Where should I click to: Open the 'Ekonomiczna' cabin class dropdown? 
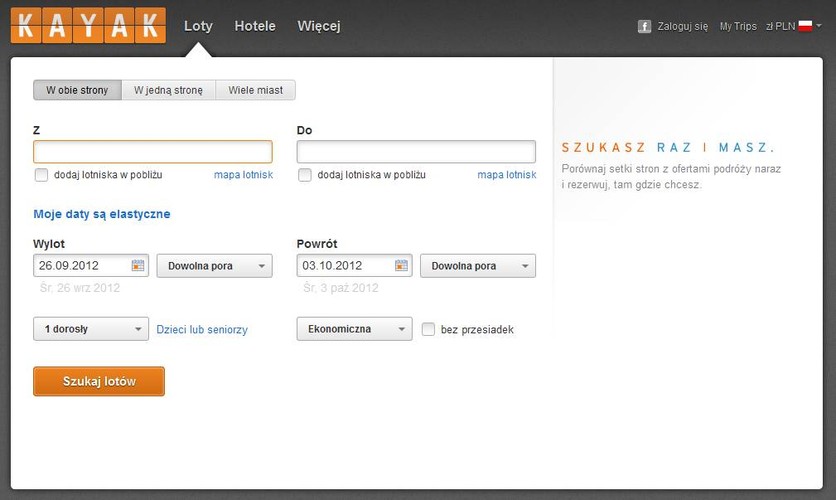coord(354,329)
